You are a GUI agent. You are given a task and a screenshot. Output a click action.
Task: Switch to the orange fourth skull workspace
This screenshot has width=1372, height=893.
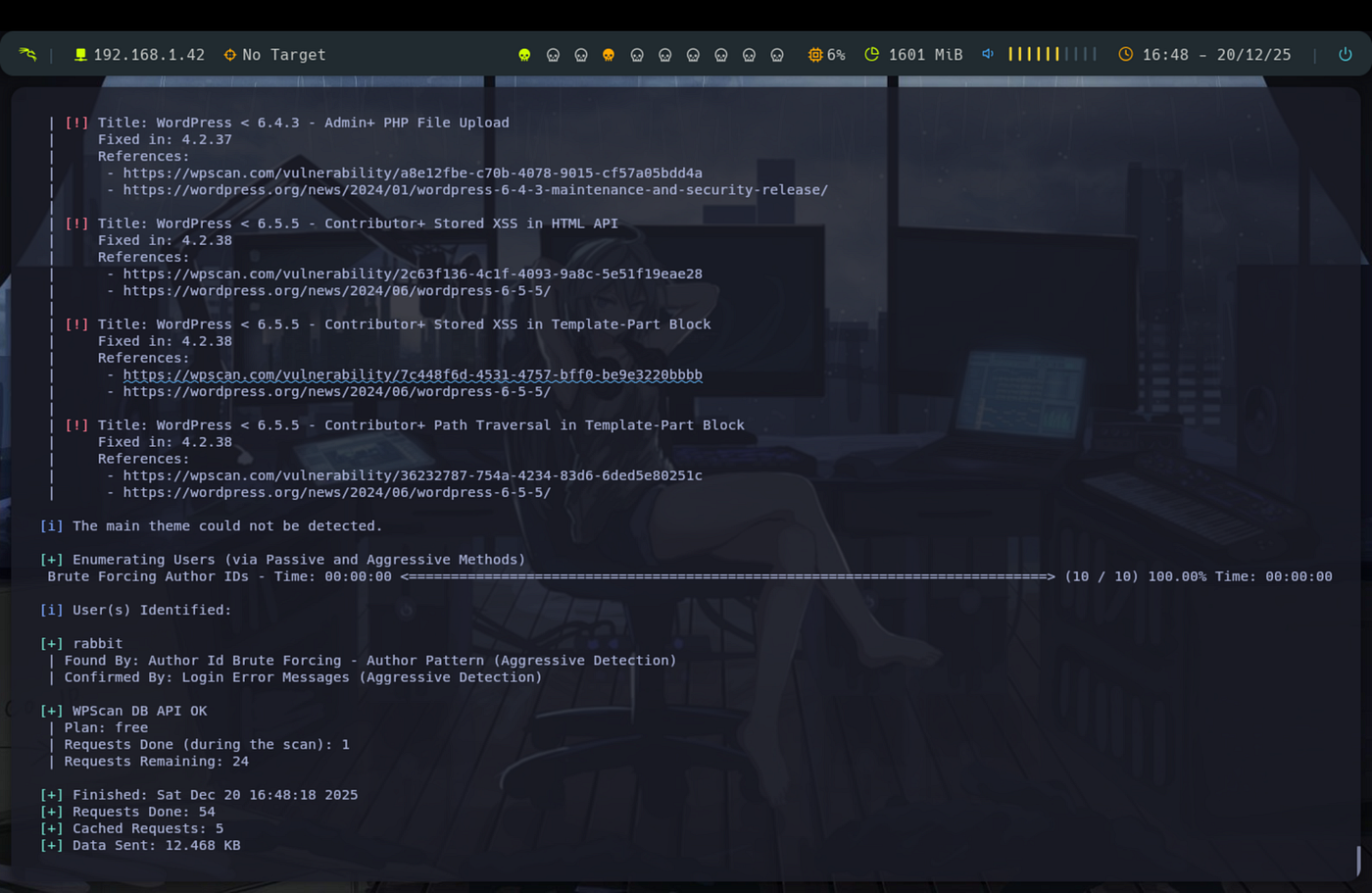click(609, 55)
